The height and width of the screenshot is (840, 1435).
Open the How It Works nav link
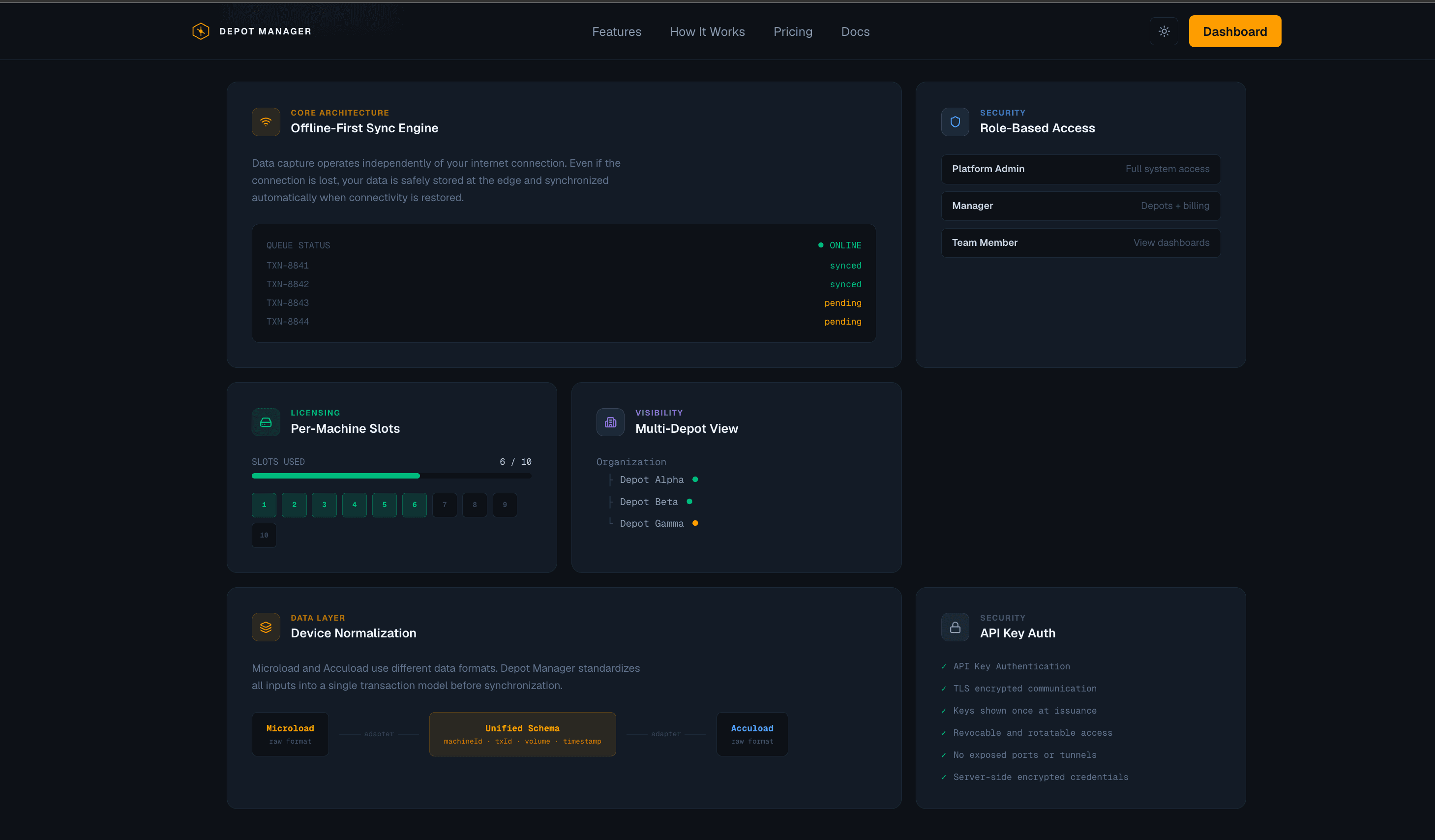(707, 32)
